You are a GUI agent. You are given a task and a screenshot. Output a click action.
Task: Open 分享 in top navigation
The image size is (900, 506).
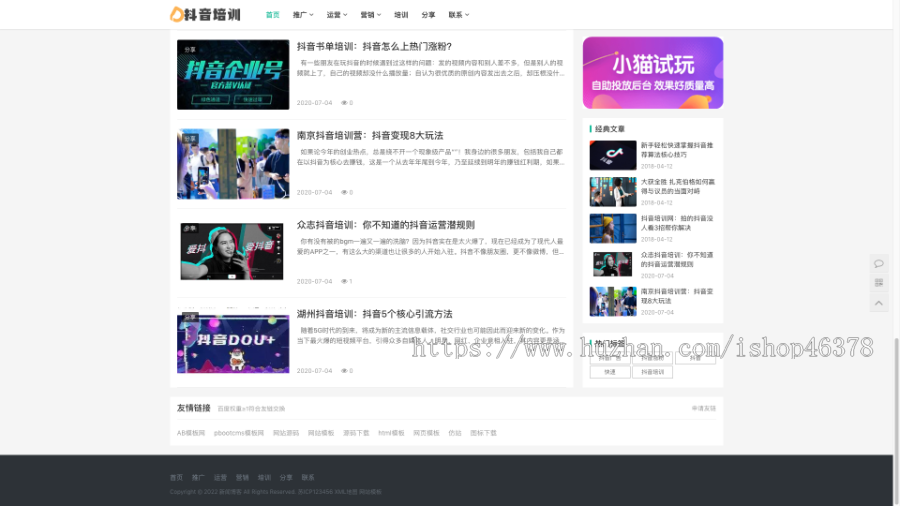(428, 15)
